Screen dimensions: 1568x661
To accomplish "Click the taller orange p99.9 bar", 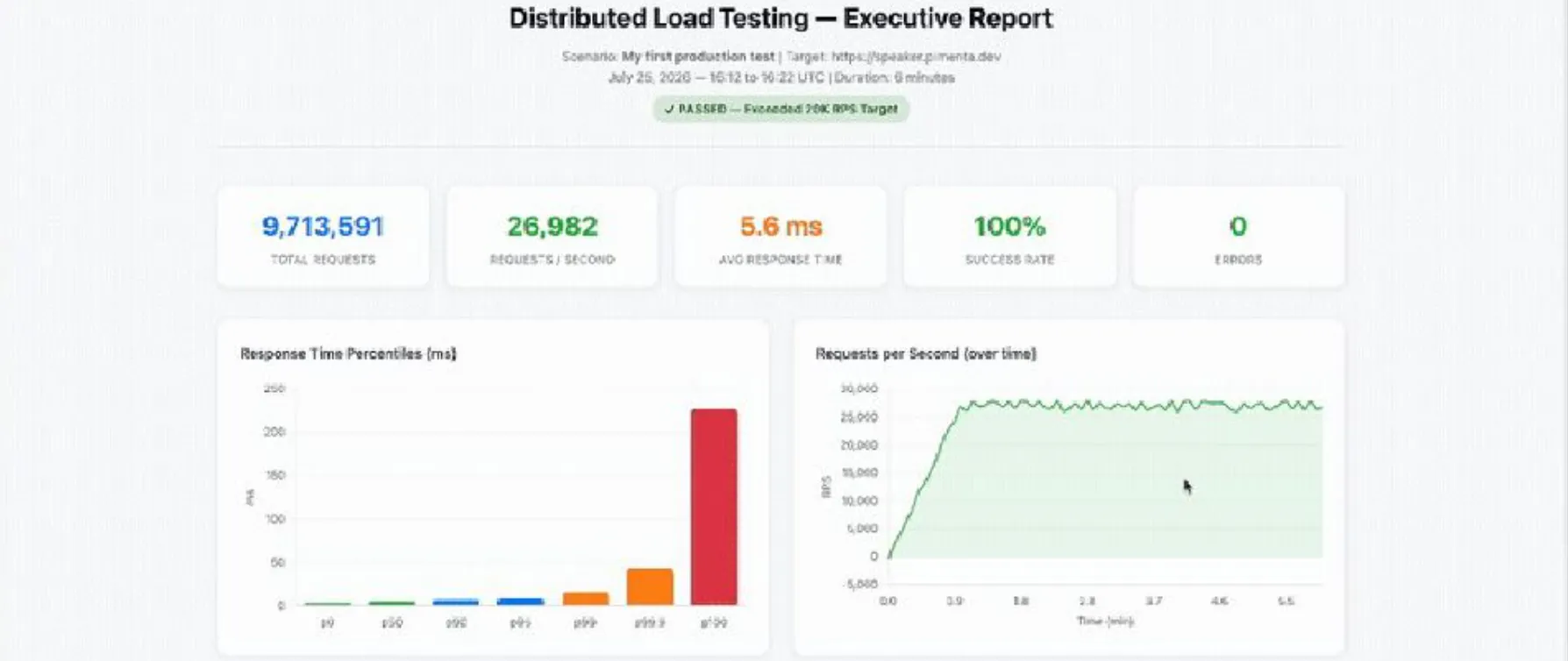I will [x=650, y=586].
